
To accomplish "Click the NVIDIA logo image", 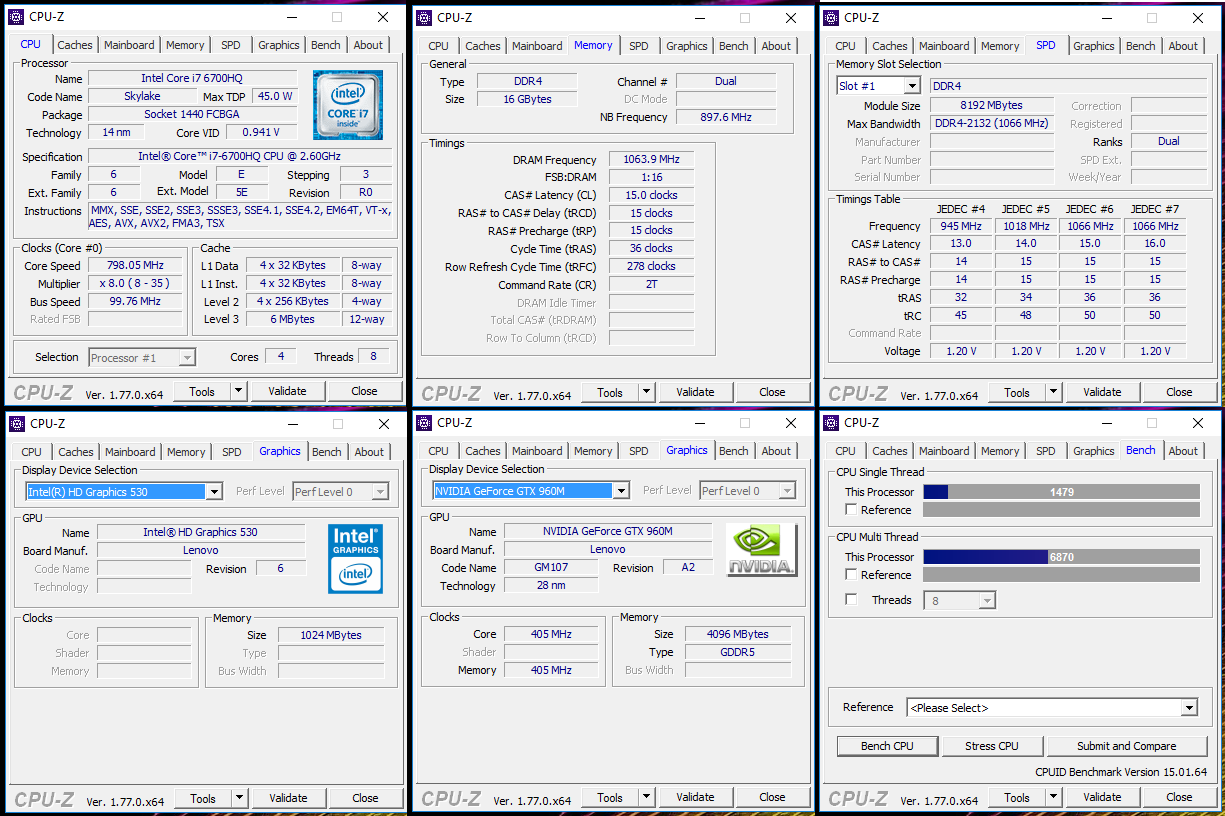I will (762, 550).
